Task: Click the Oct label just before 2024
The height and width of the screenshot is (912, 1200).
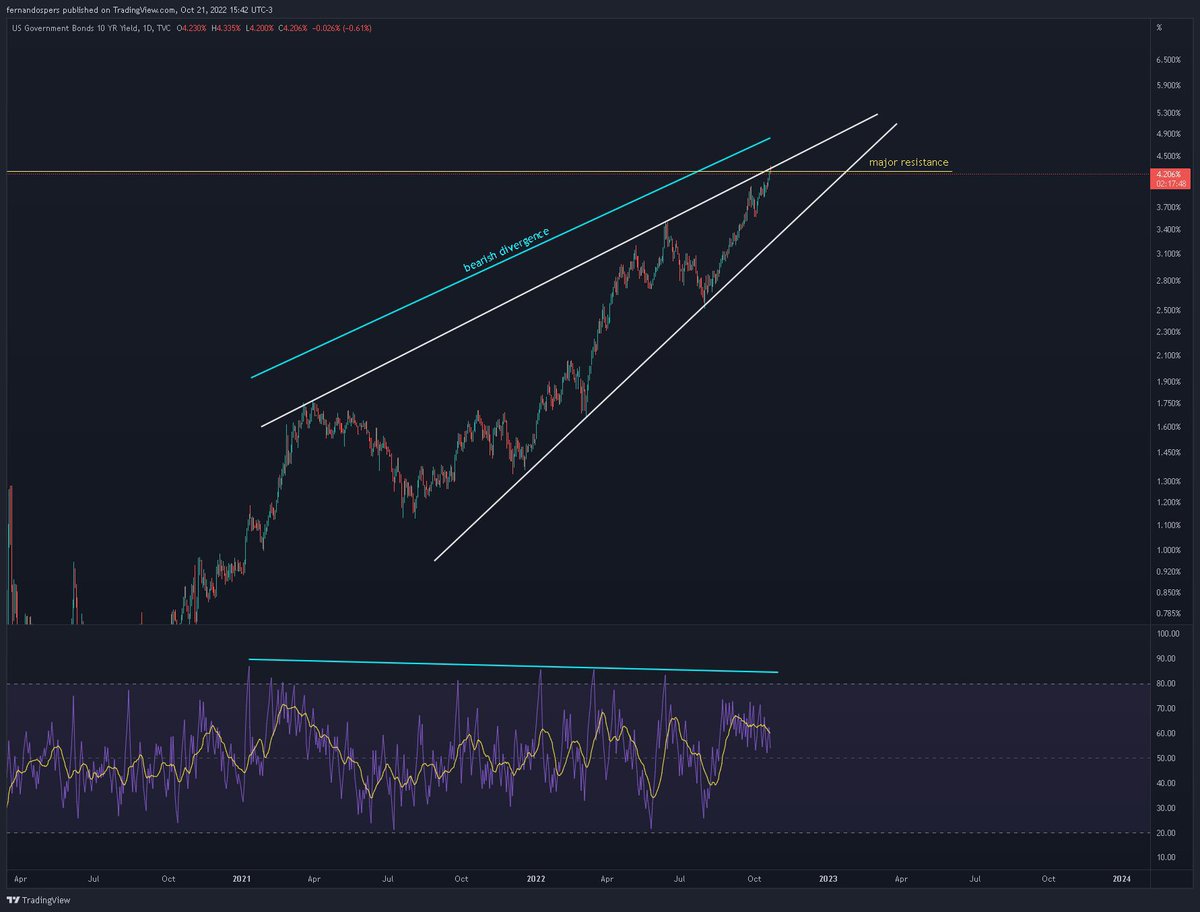Action: (1048, 879)
